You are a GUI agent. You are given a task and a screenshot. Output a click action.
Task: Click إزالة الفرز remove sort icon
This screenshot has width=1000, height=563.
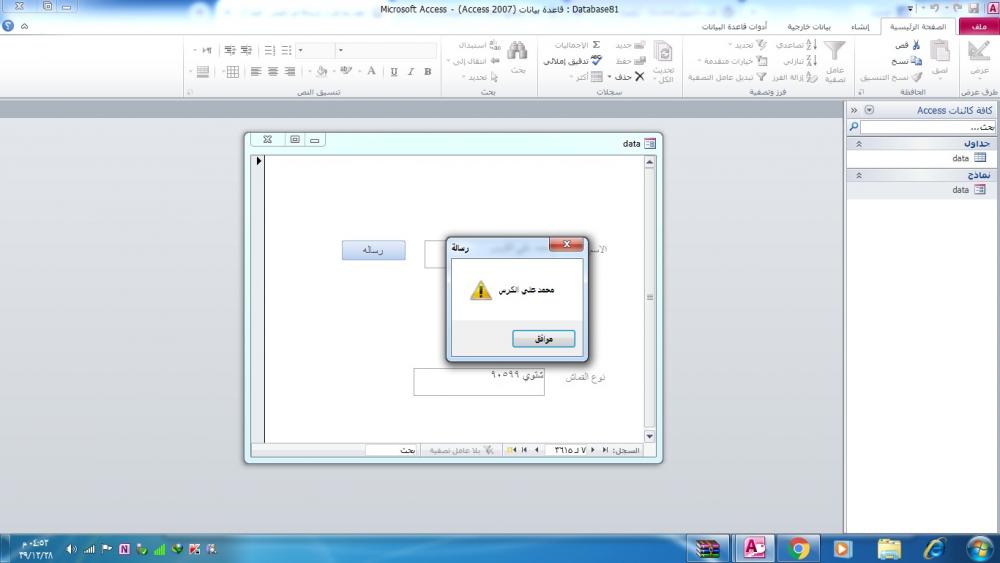tap(811, 77)
